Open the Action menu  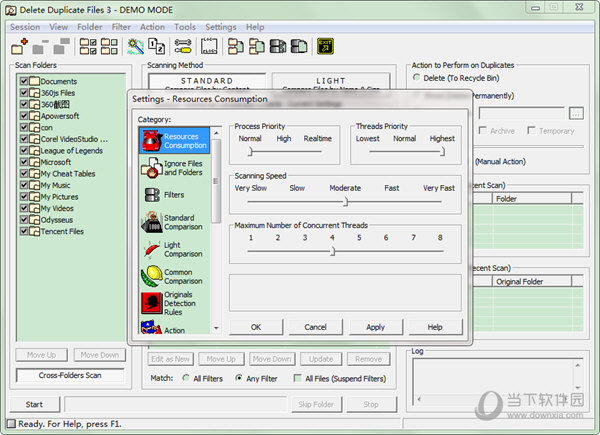pos(152,27)
